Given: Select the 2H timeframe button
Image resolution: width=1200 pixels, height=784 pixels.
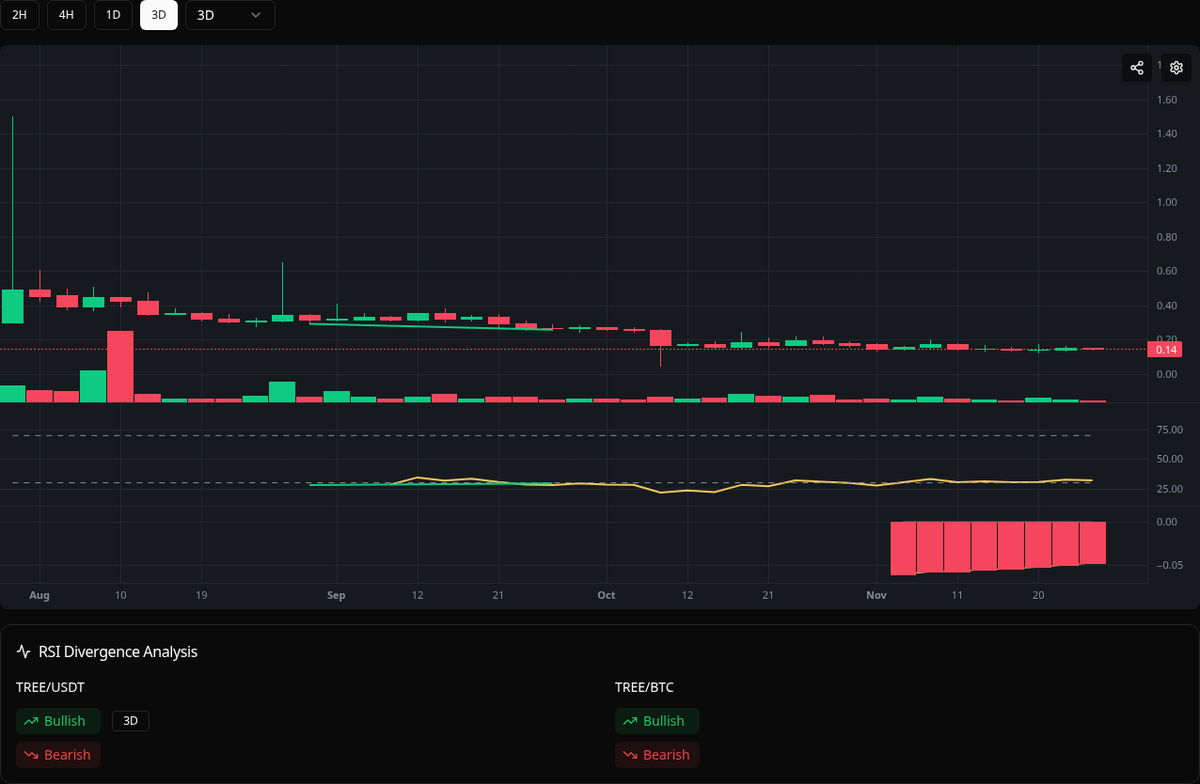Looking at the screenshot, I should pyautogui.click(x=19, y=15).
